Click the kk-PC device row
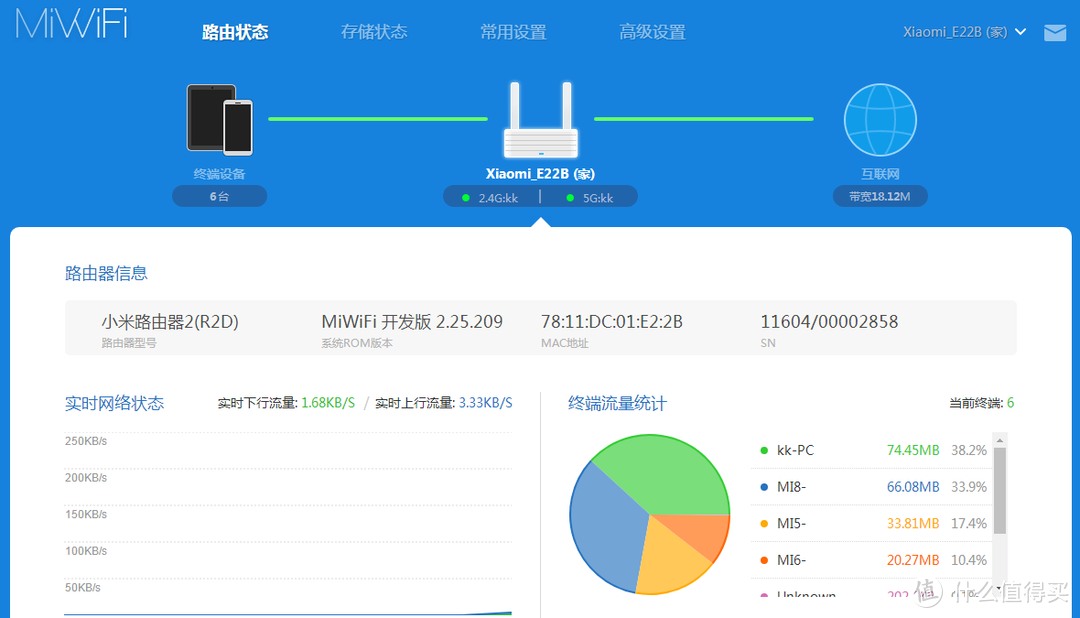 [871, 450]
